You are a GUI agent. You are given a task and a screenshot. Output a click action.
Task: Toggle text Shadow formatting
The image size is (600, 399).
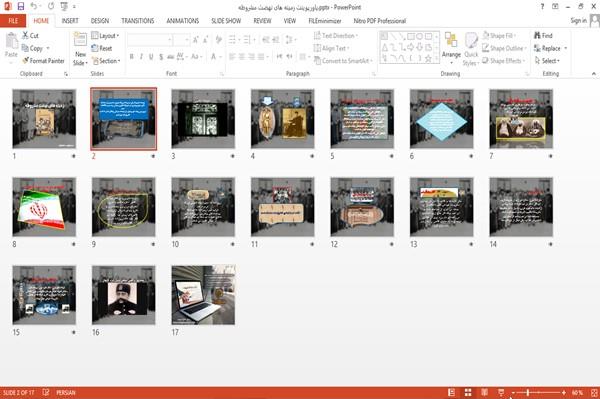tap(161, 57)
